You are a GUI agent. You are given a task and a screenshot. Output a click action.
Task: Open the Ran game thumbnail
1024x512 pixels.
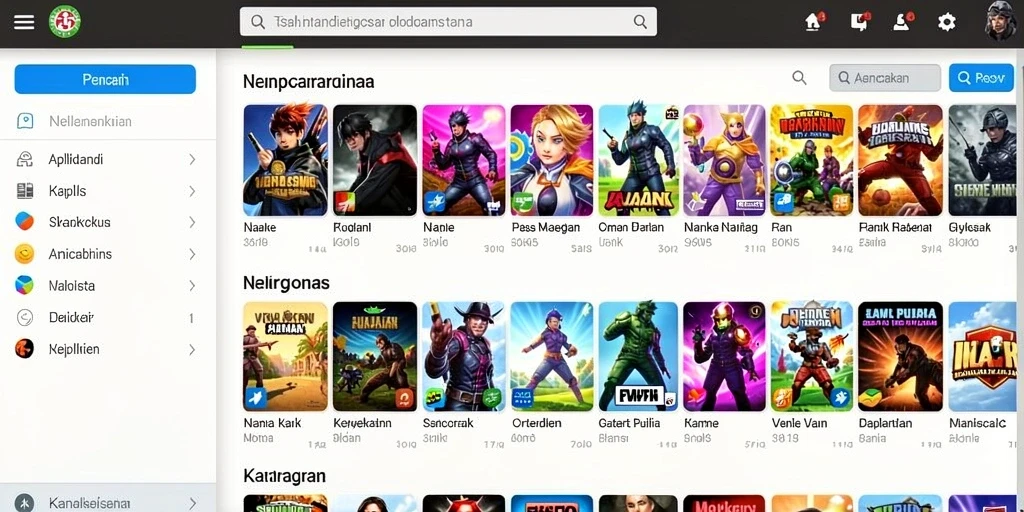click(x=812, y=160)
